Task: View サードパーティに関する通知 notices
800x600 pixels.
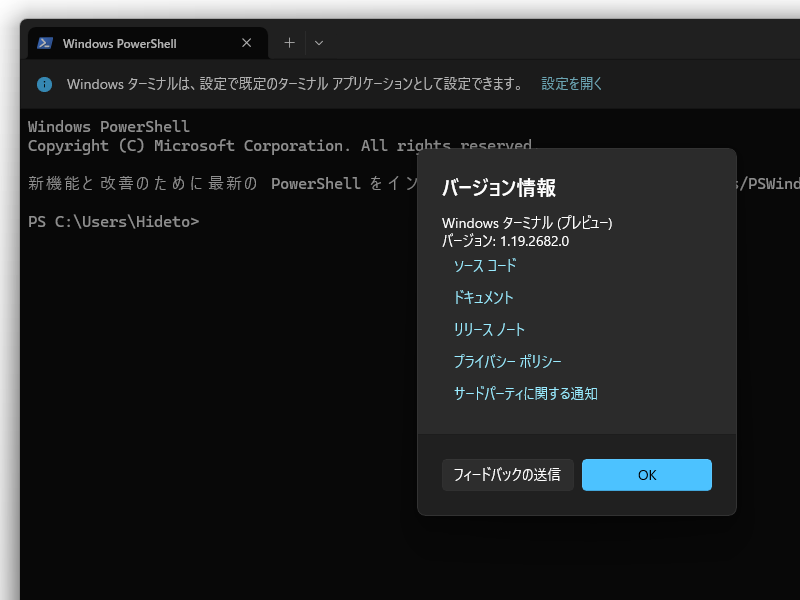Action: pyautogui.click(x=525, y=393)
